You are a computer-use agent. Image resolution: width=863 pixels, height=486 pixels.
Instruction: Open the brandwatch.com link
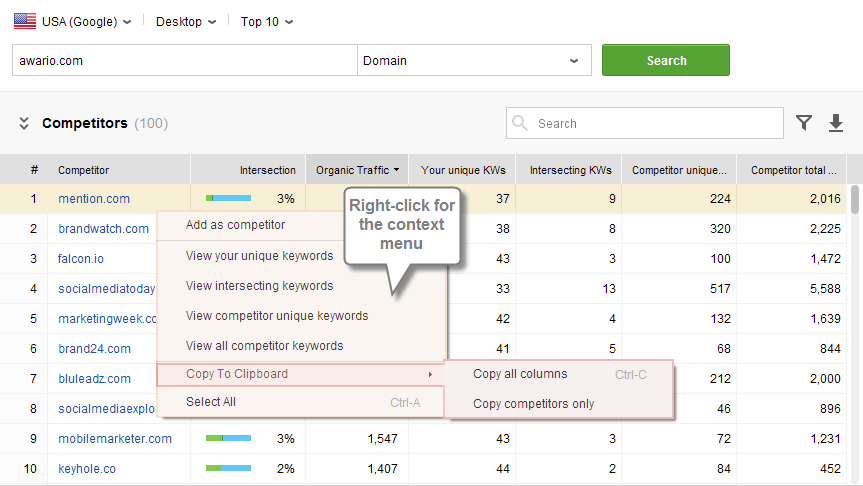103,228
